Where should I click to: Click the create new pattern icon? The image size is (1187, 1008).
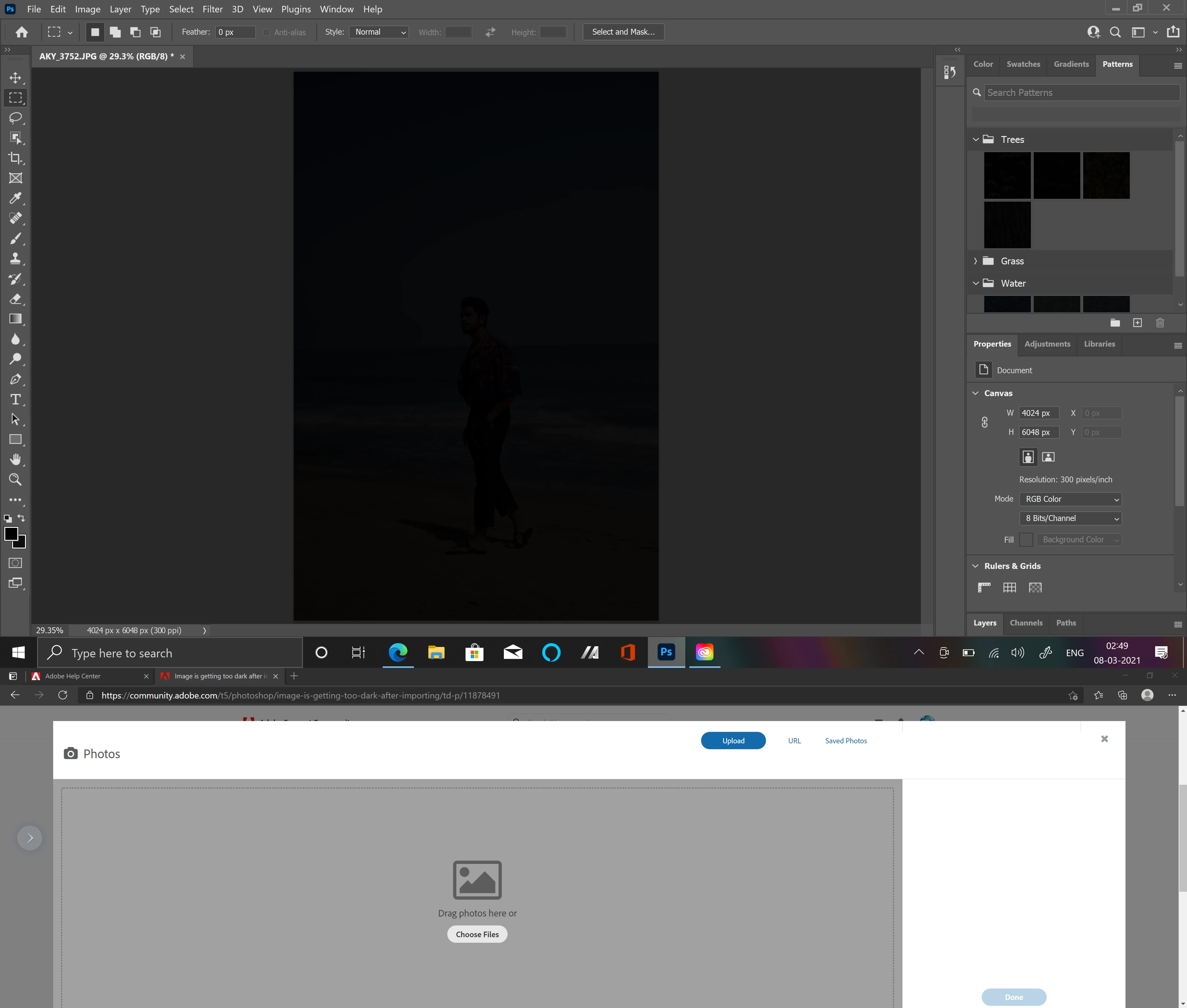1137,323
